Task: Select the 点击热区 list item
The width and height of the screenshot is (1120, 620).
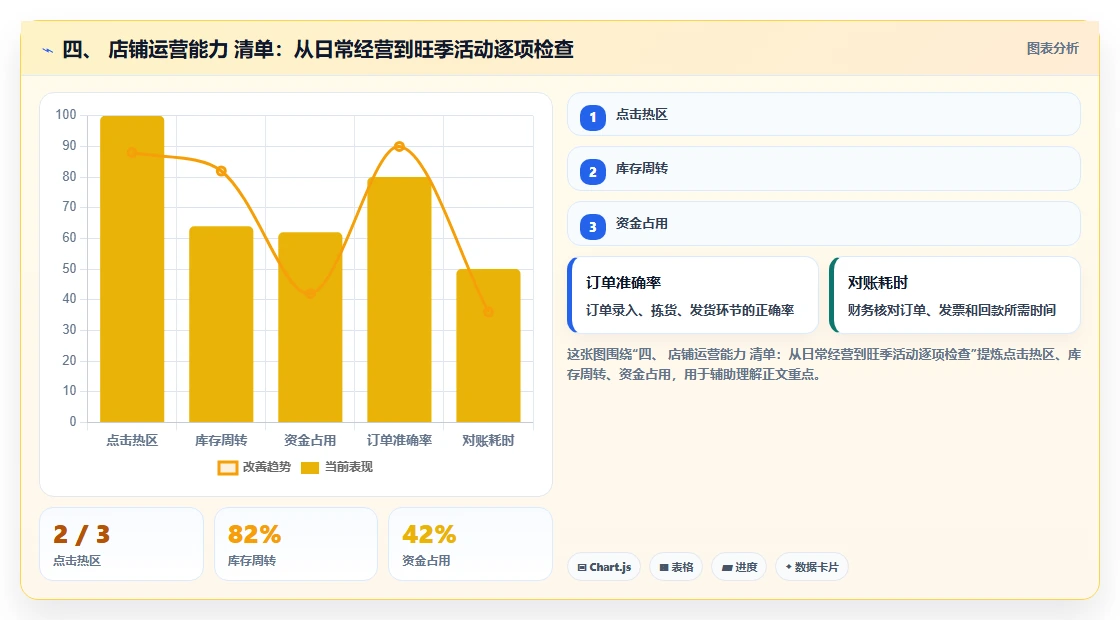Action: pyautogui.click(x=824, y=114)
